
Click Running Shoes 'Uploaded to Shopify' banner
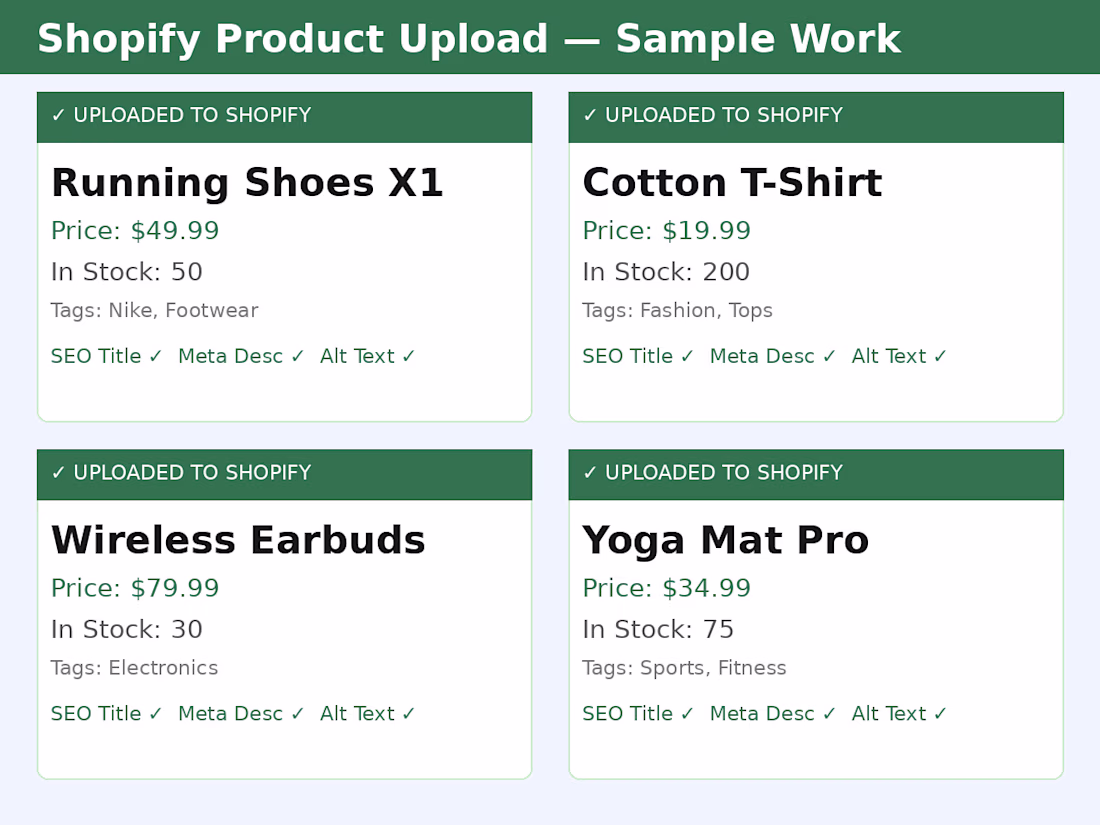coord(284,116)
